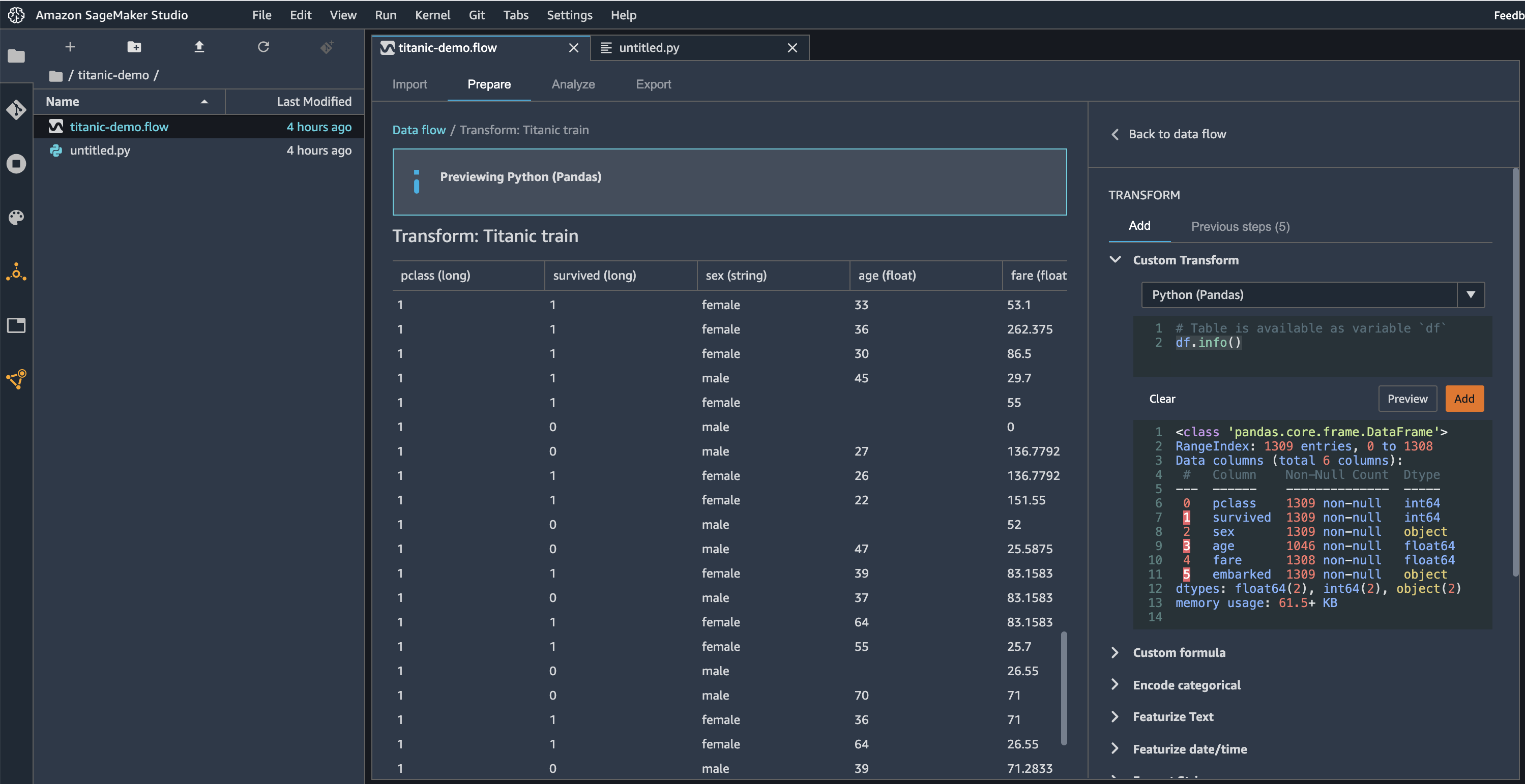Close the untitled.py tab
The image size is (1525, 784).
792,48
